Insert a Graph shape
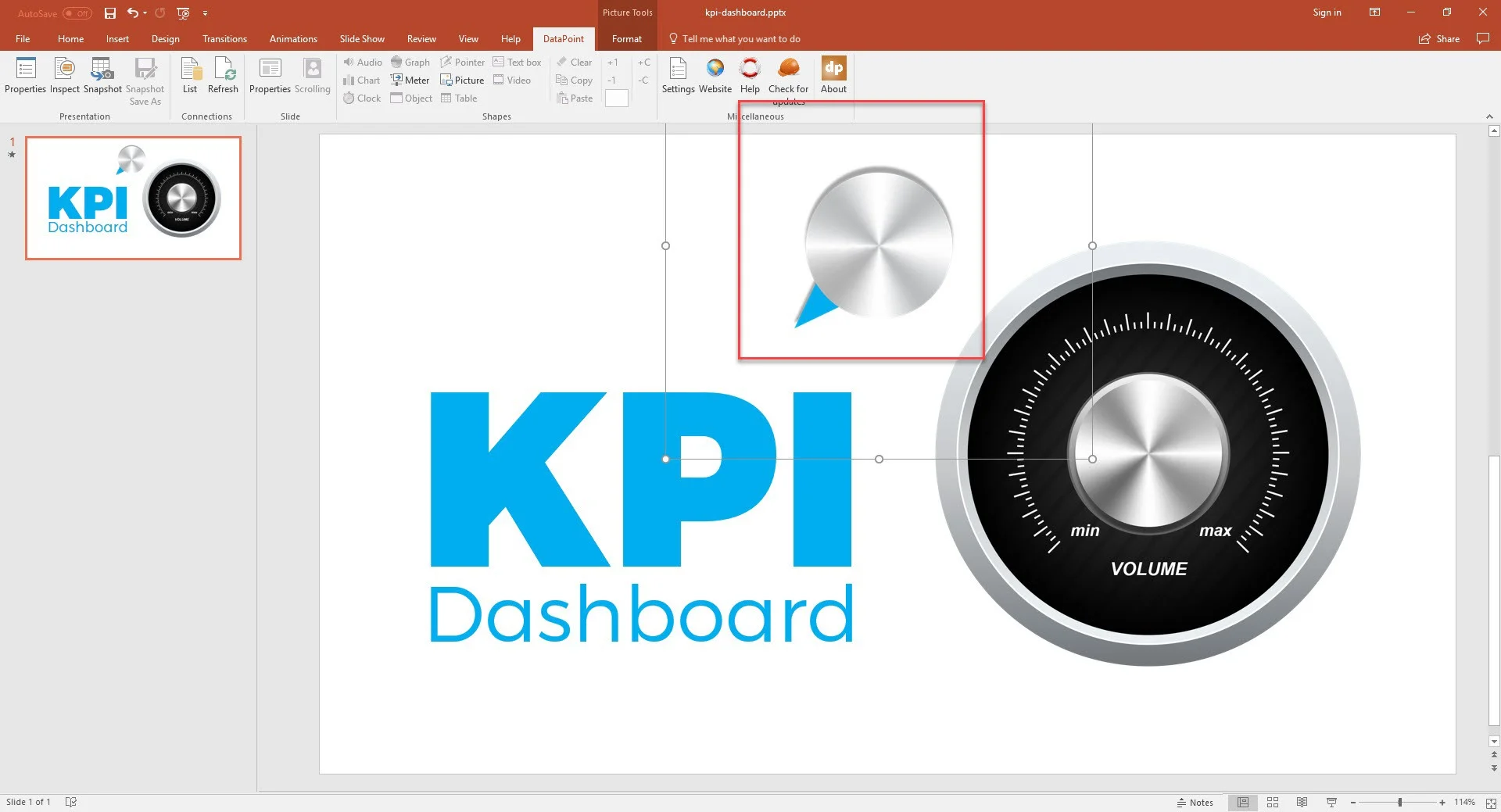Screen dimensions: 1501x812 coord(410,62)
